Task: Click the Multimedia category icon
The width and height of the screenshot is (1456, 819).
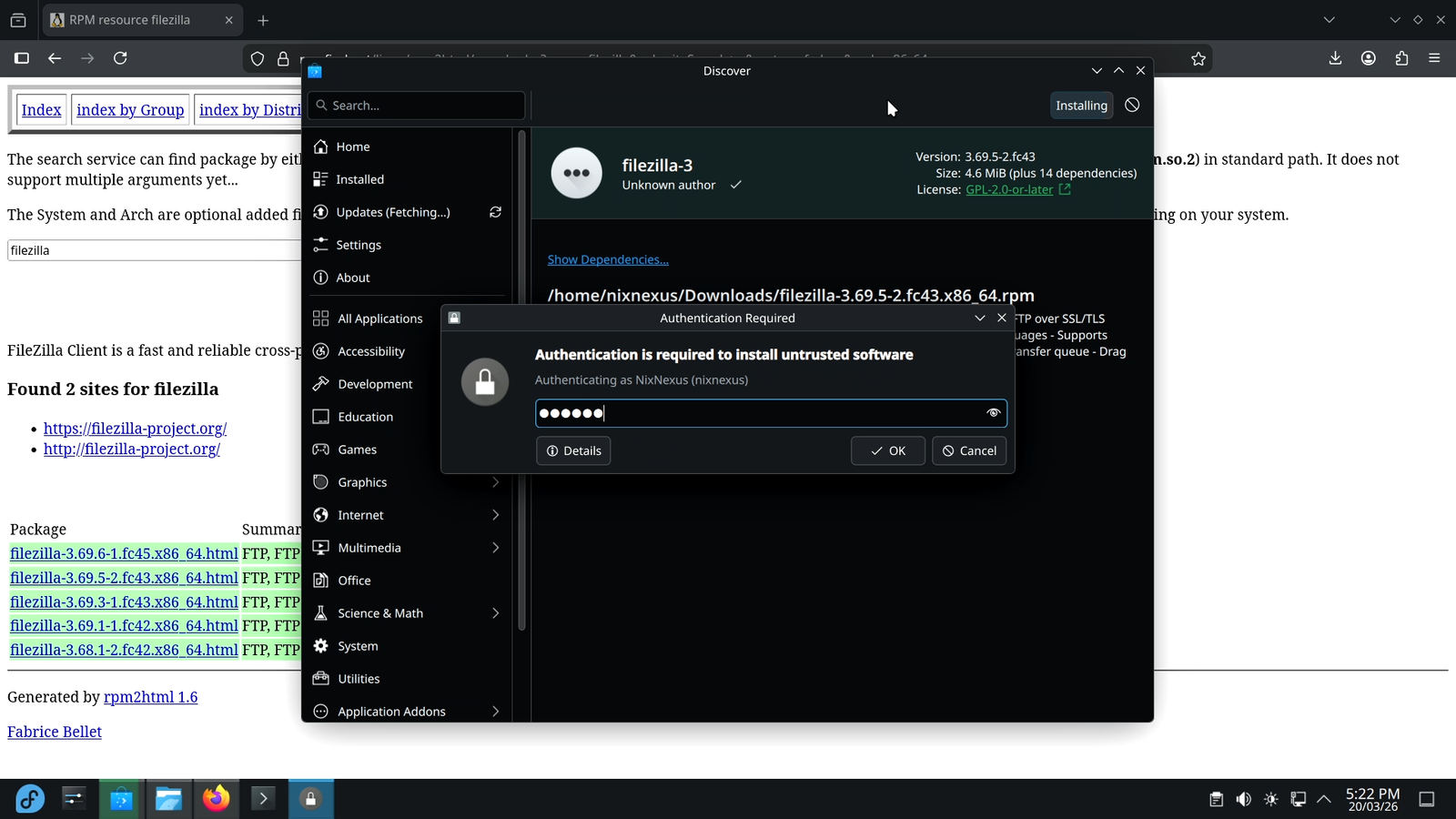Action: coord(320,548)
